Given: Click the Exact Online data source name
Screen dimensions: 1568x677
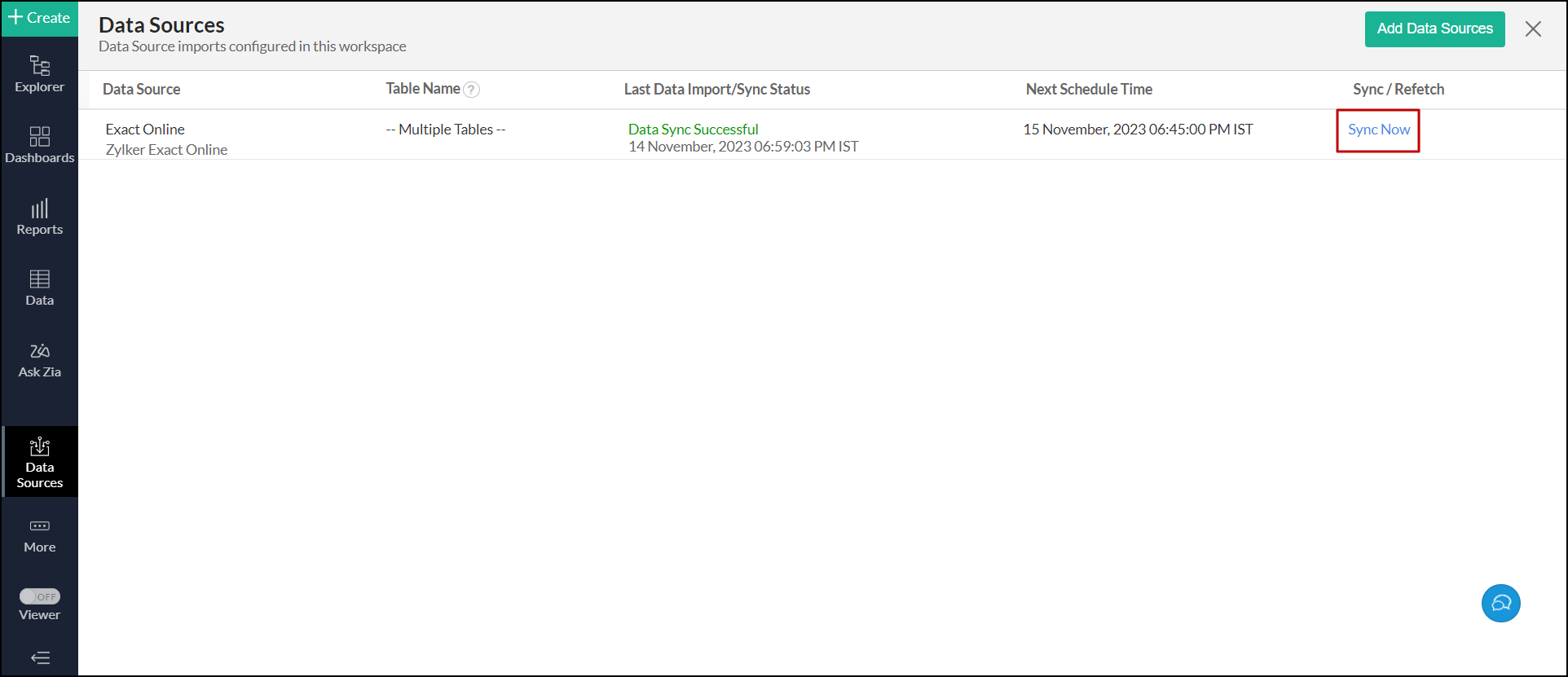Looking at the screenshot, I should (x=145, y=130).
